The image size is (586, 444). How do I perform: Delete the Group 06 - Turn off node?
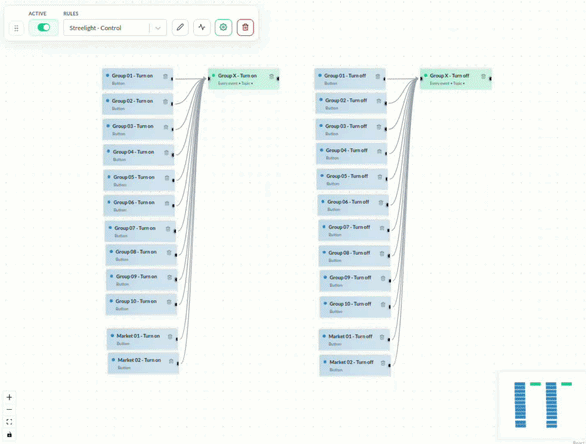[381, 203]
